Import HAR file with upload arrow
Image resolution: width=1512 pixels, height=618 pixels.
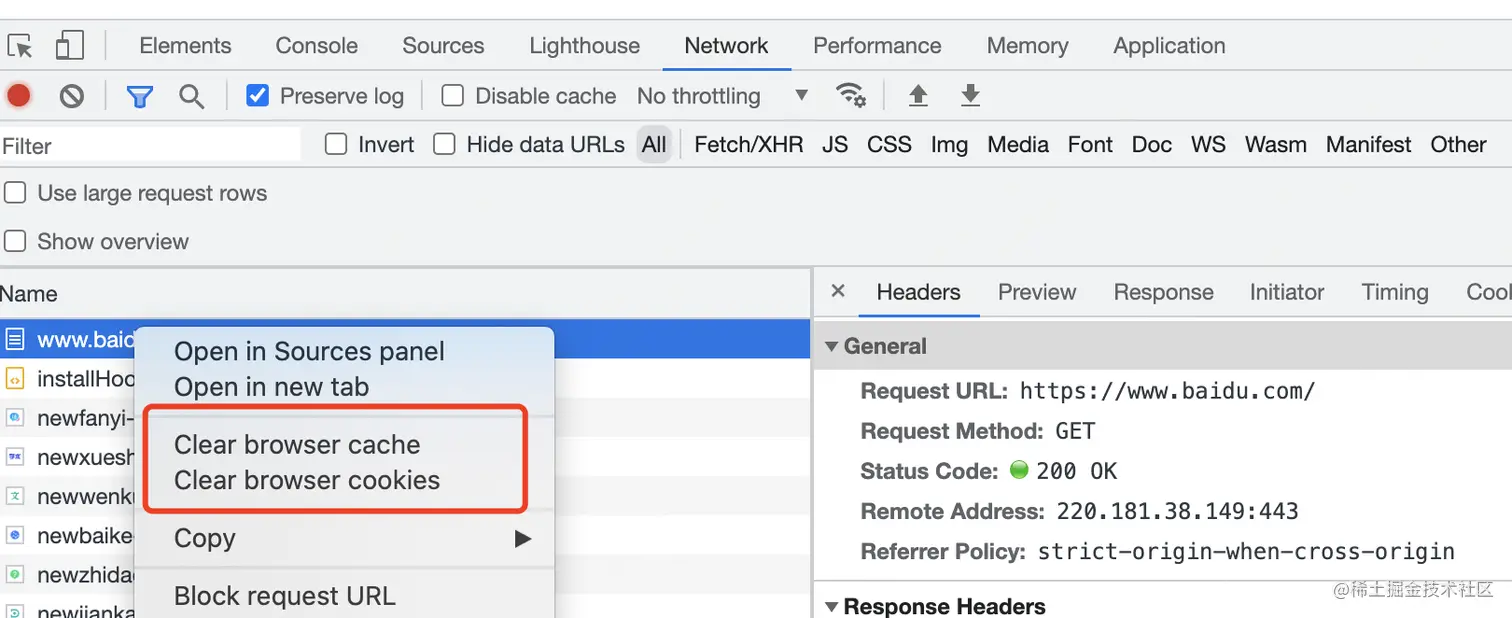point(917,96)
